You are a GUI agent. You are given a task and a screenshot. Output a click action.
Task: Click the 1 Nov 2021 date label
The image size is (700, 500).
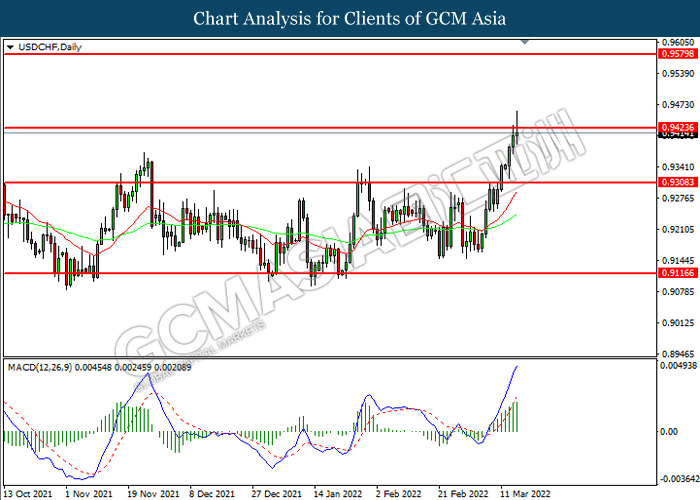[x=89, y=494]
